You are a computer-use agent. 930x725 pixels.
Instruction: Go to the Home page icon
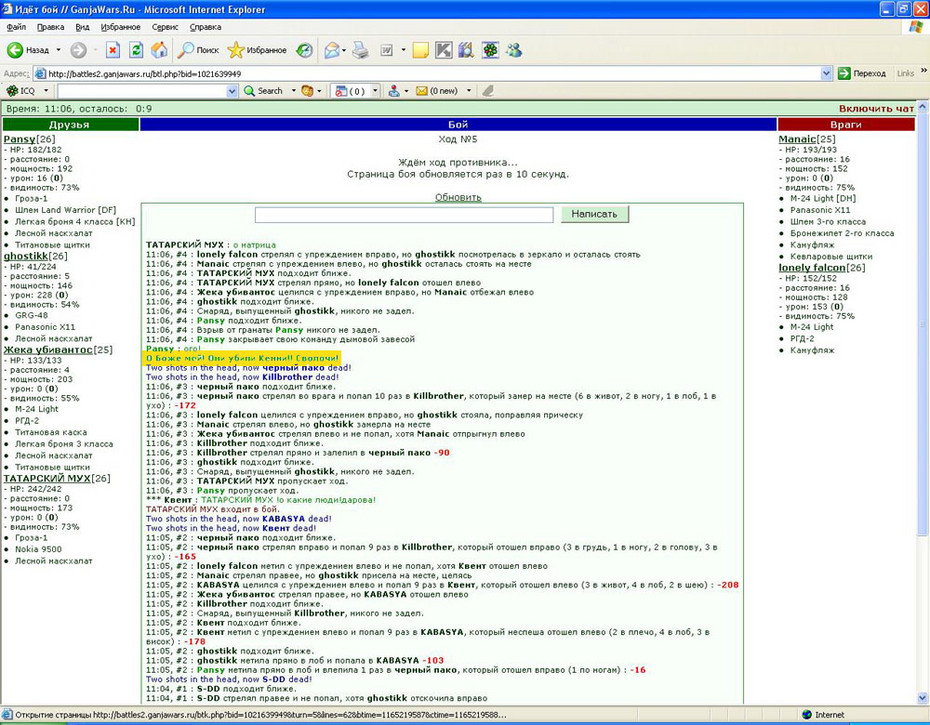point(159,50)
